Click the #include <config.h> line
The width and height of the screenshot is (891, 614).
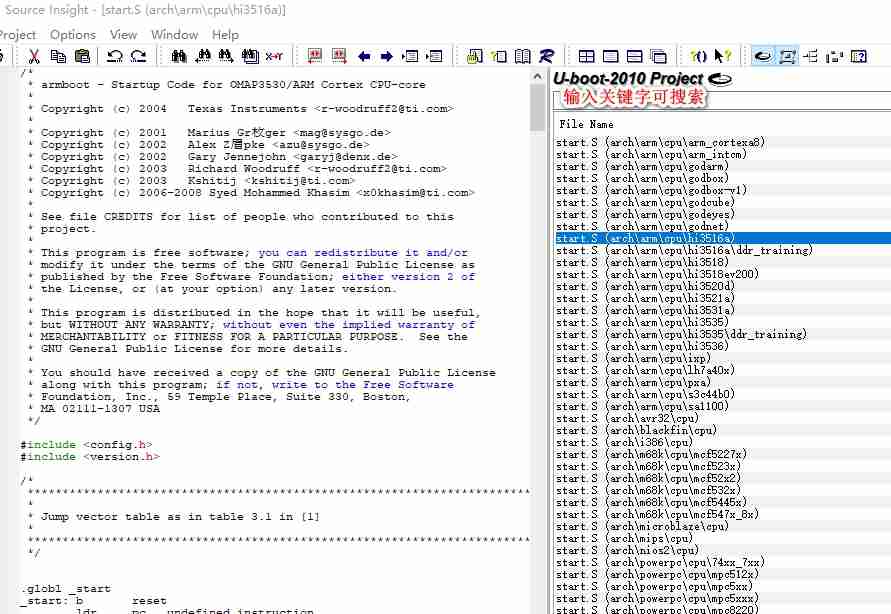pos(86,445)
